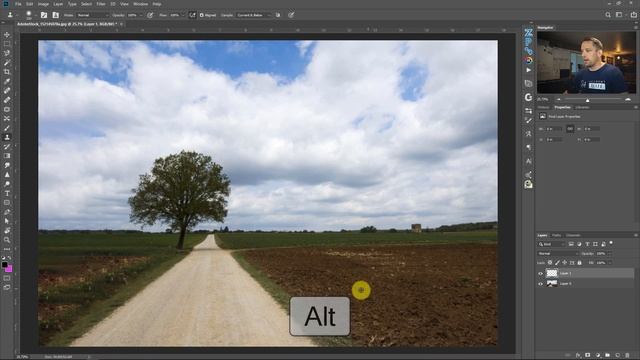Filter layers for type layers

587,244
